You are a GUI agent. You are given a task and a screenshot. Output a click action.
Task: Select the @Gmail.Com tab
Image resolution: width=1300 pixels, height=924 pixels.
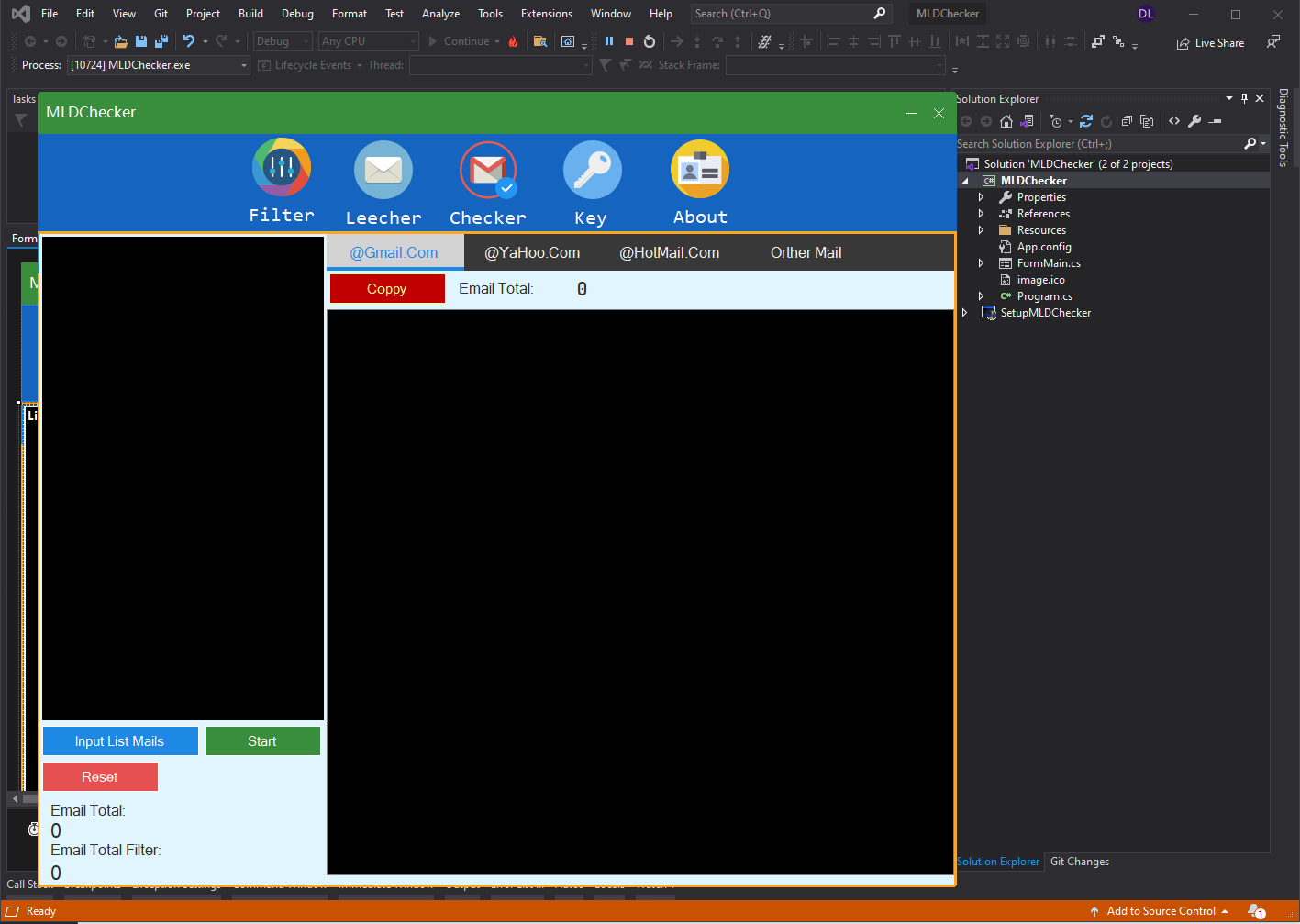[394, 252]
